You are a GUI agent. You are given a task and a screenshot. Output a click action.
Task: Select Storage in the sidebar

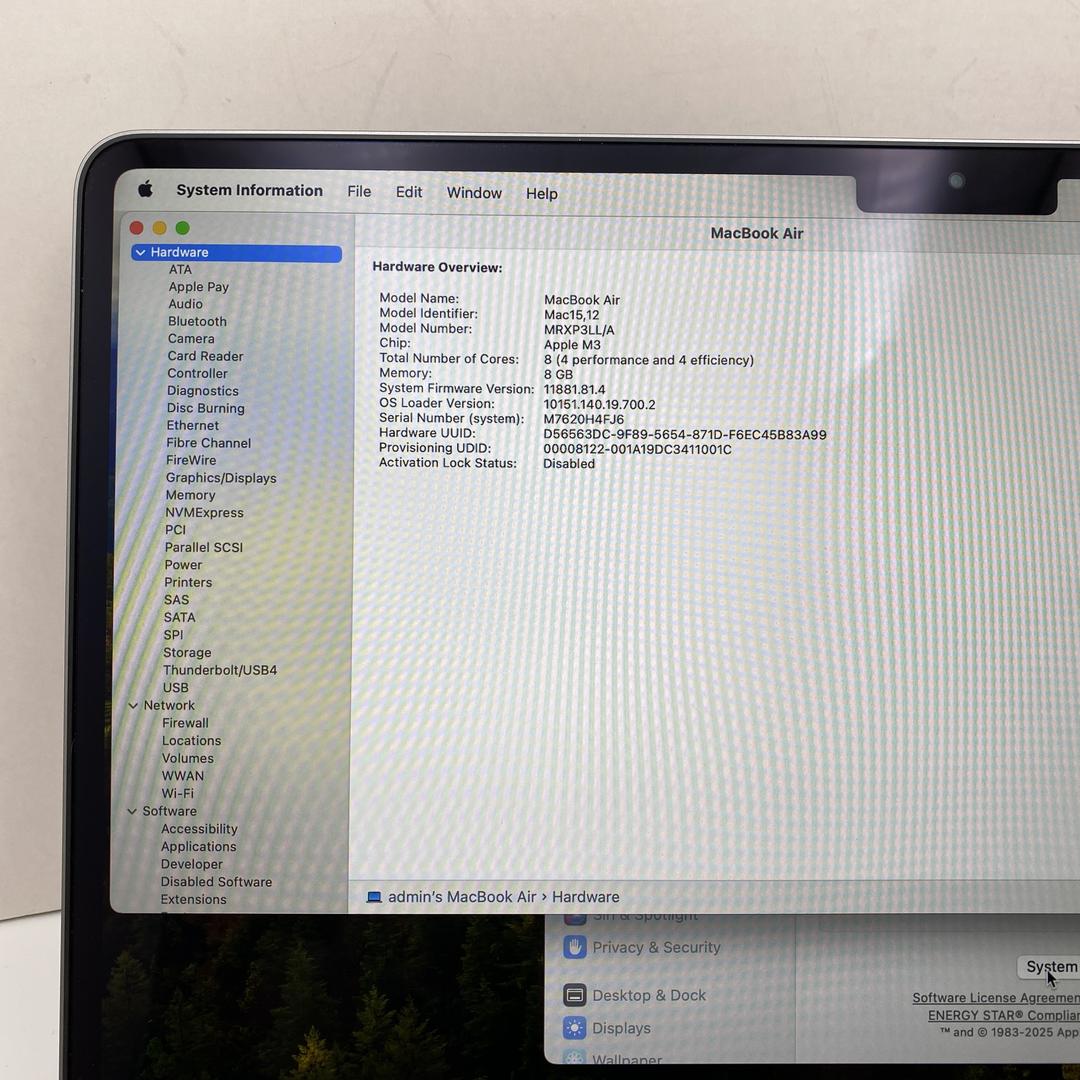point(187,652)
